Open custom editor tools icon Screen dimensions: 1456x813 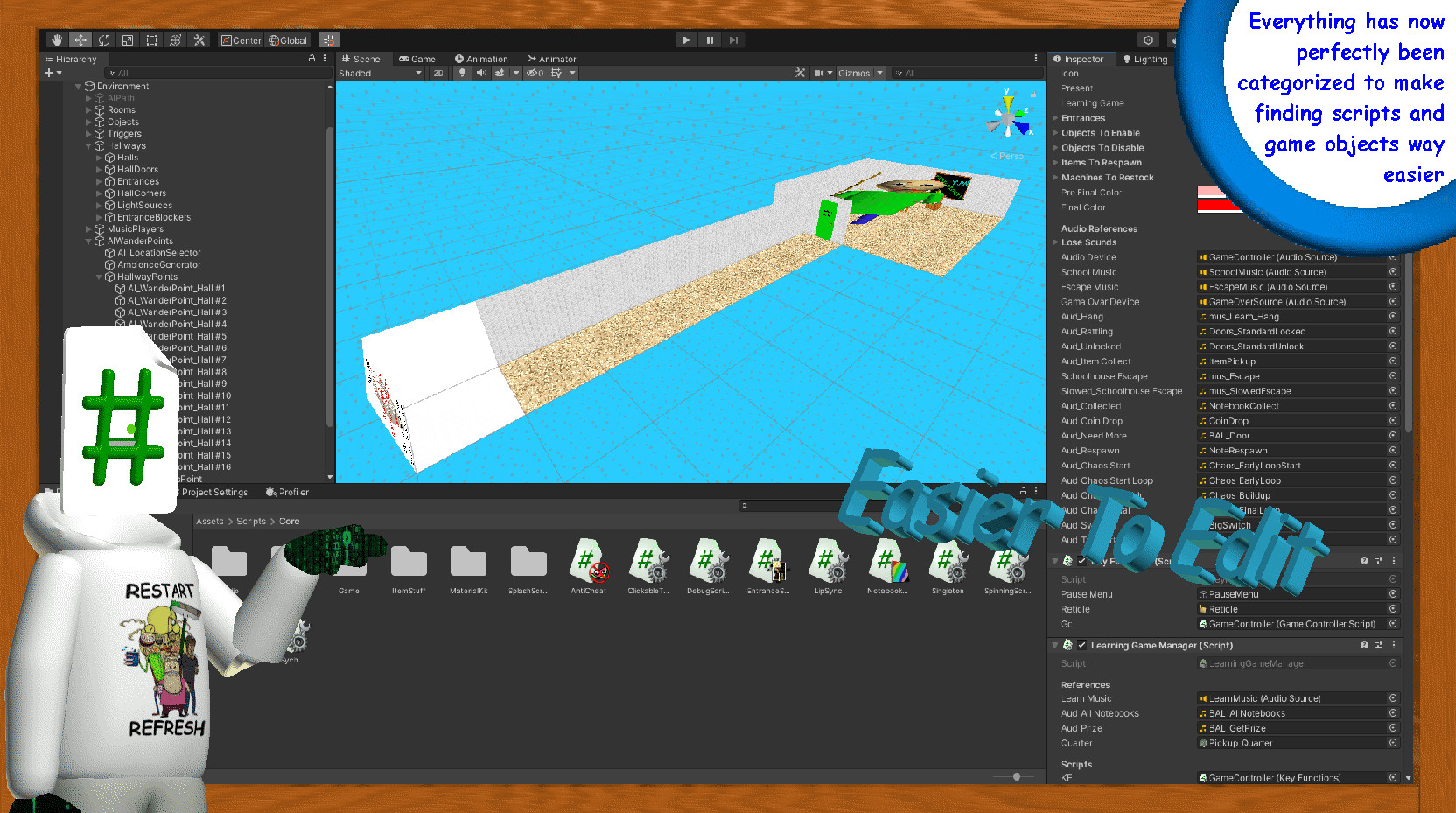click(199, 40)
